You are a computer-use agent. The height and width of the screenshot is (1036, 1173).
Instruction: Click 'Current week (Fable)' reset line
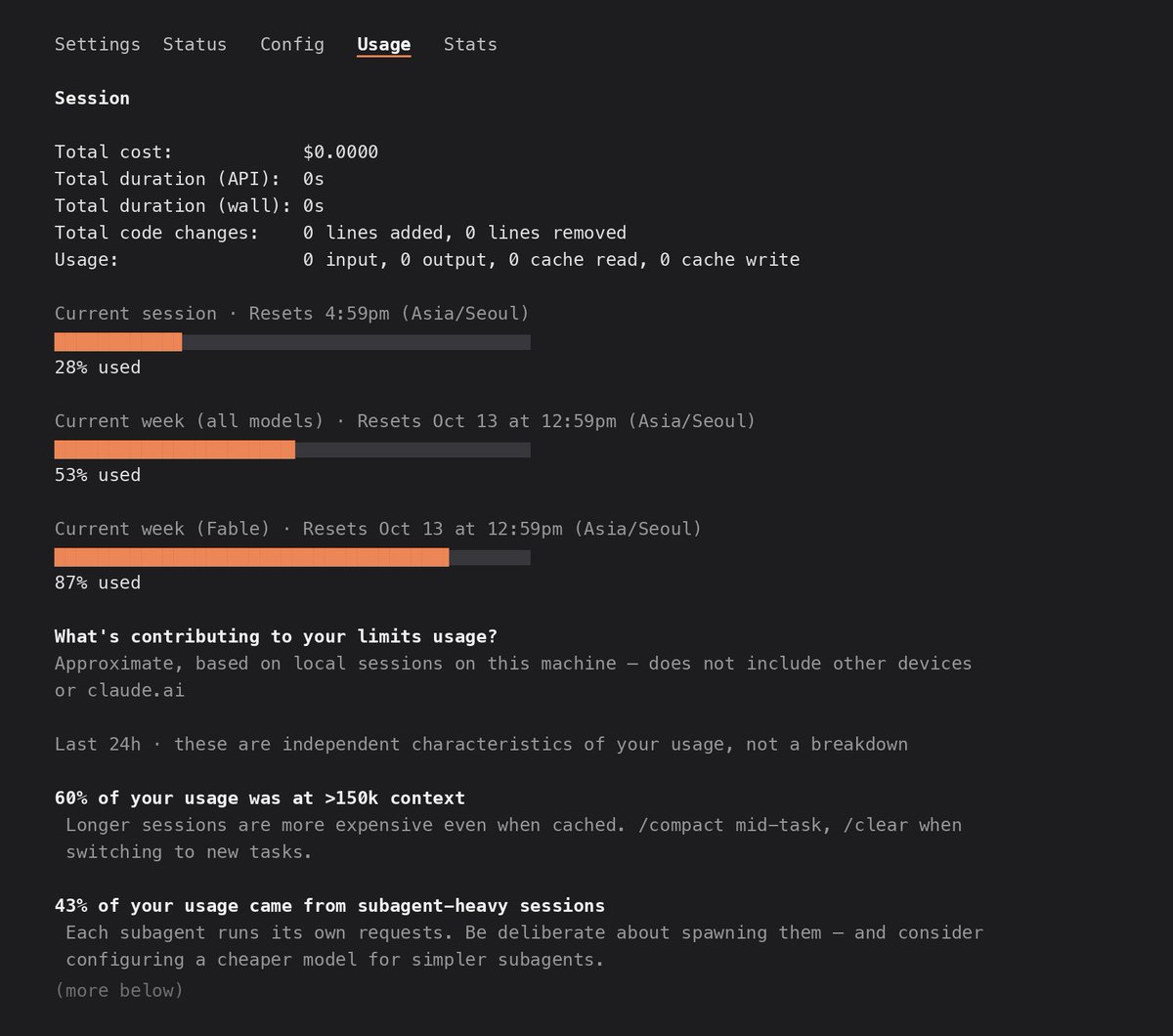click(378, 529)
